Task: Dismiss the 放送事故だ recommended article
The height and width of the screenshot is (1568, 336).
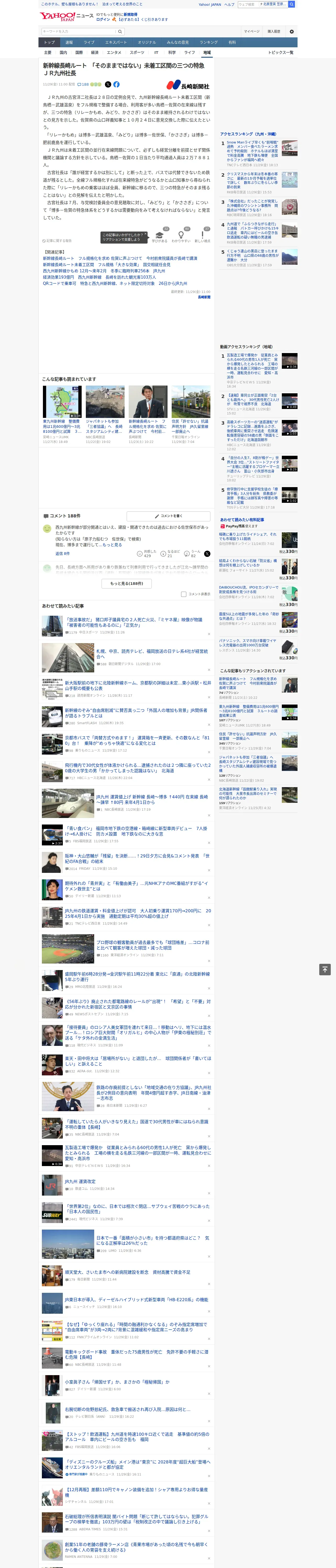Action: [209, 634]
